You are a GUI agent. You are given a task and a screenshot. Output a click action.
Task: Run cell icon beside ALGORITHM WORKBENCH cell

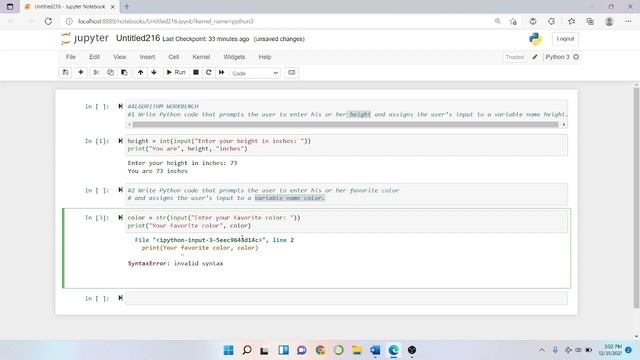click(x=120, y=106)
